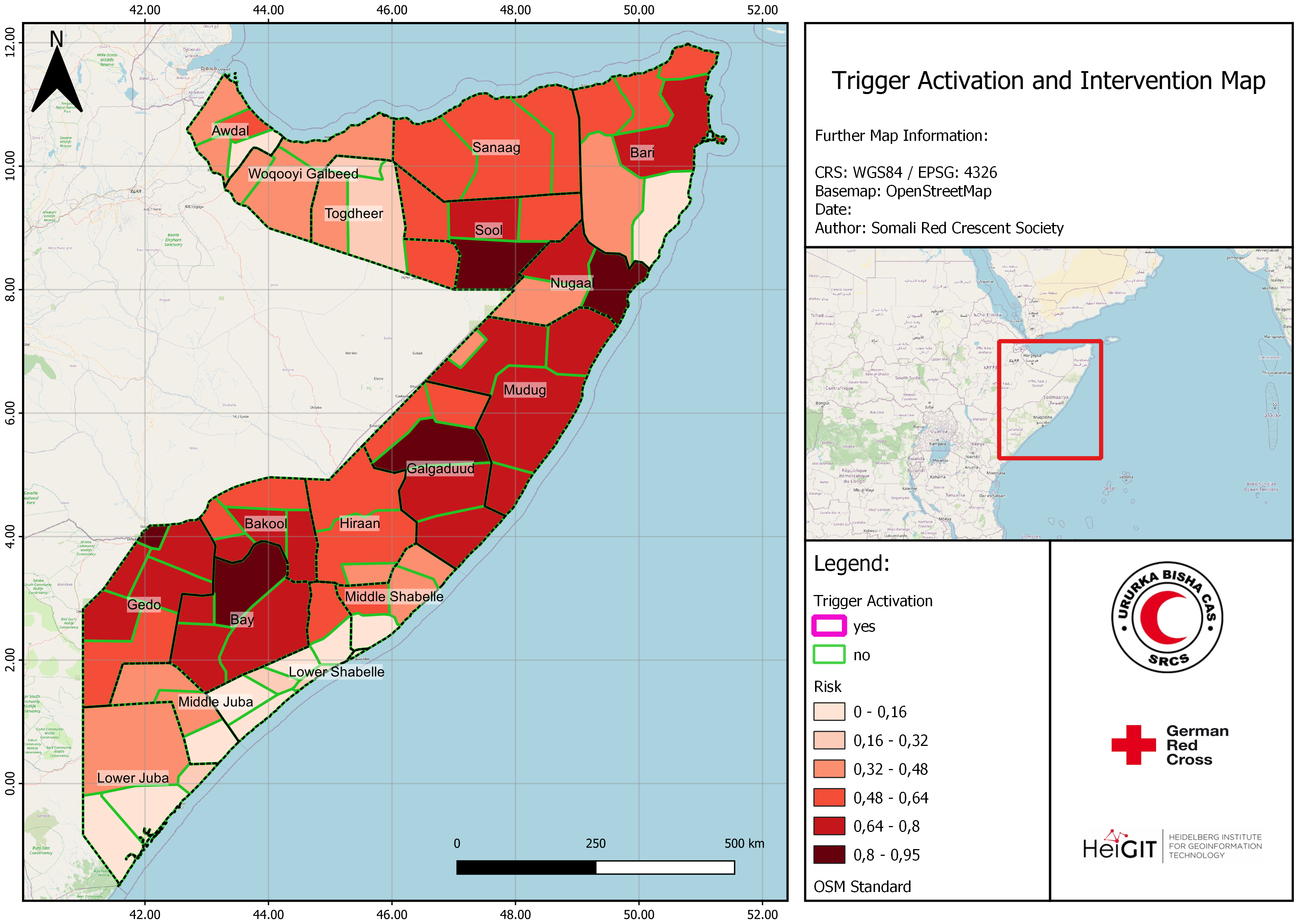
Task: Click the Lower Juba region label
Action: (x=133, y=778)
